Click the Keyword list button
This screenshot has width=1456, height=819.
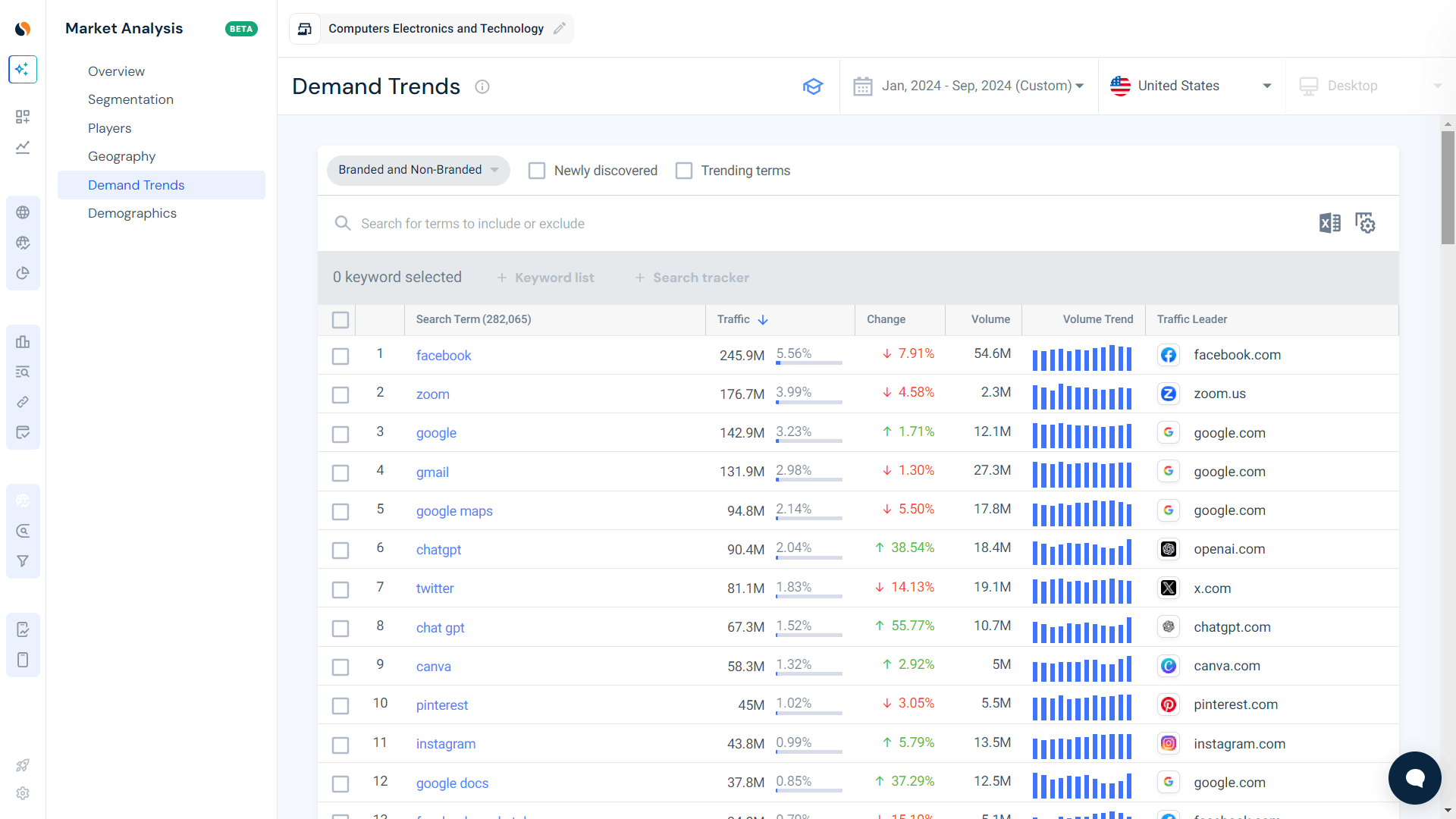(x=545, y=278)
